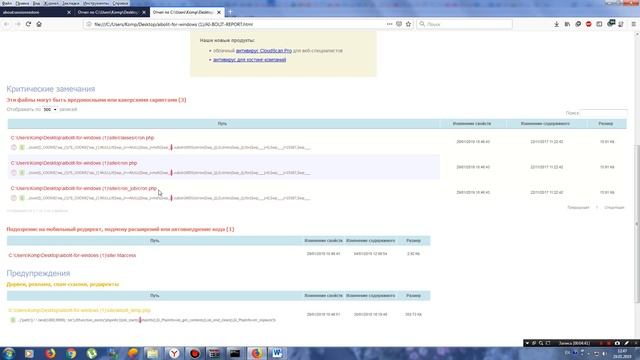Image resolution: width=640 pixels, height=360 pixels.
Task: Click the .htaccess file path entry
Action: [72, 256]
